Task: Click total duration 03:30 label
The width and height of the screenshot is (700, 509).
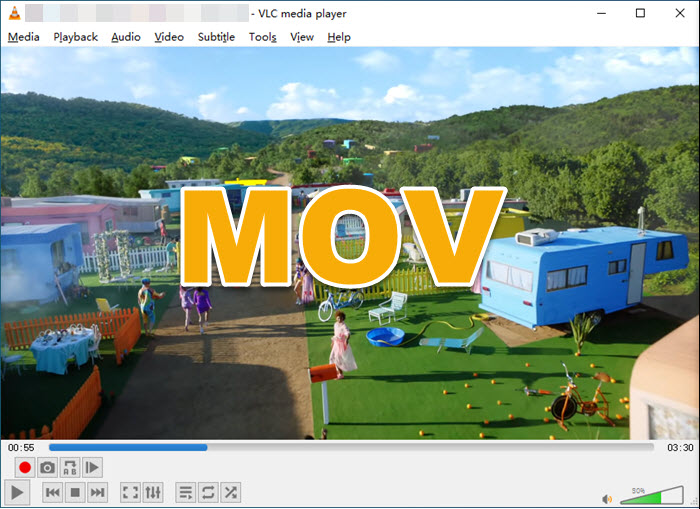Action: point(680,447)
